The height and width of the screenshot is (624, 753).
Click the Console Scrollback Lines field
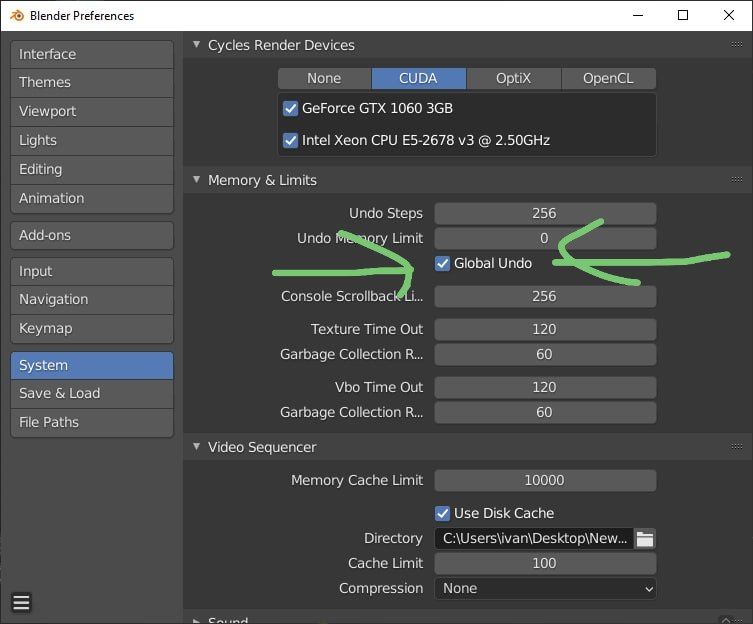[x=545, y=296]
